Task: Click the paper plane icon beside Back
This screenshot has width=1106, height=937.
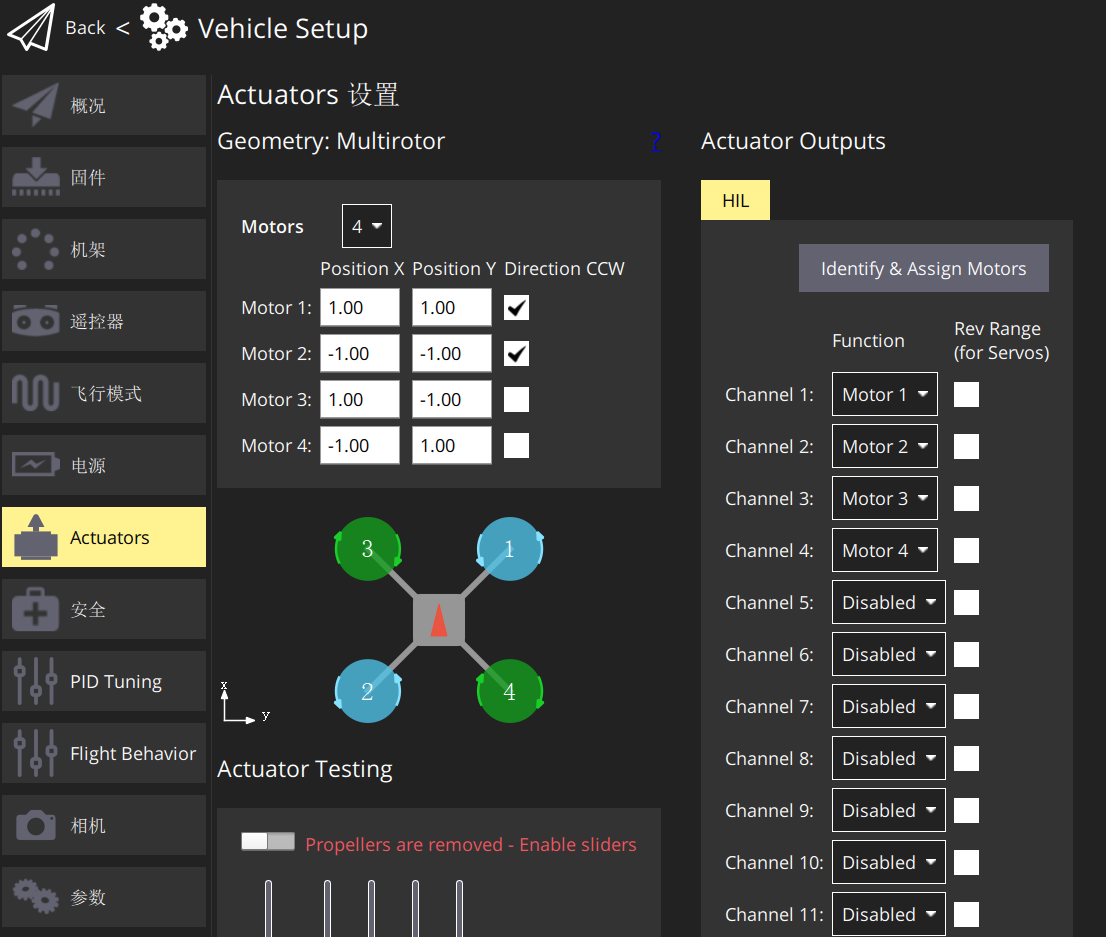Action: 31,28
